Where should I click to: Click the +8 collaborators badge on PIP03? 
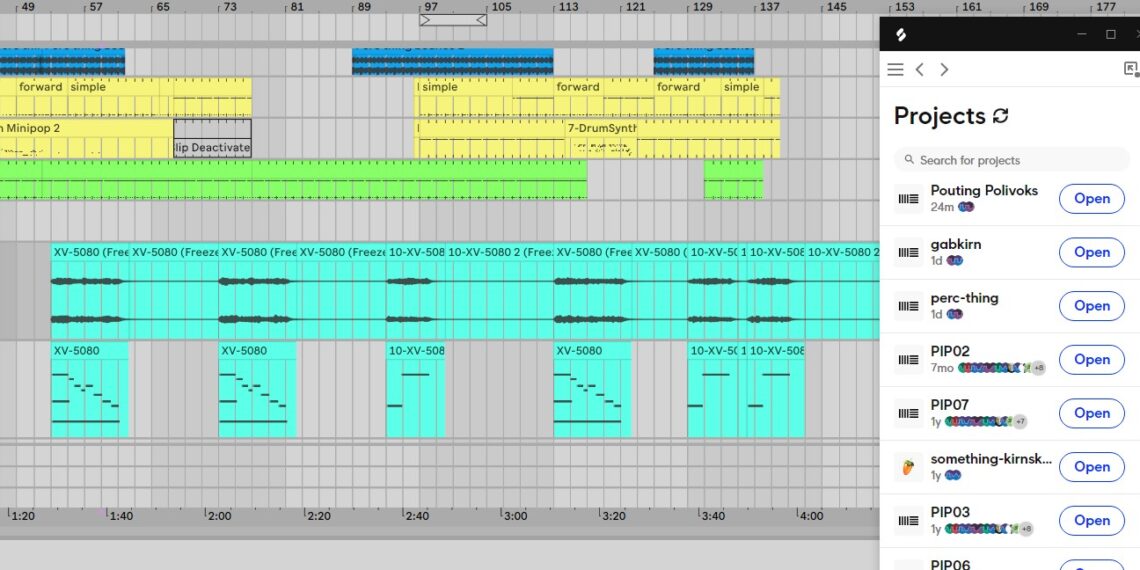(1025, 529)
